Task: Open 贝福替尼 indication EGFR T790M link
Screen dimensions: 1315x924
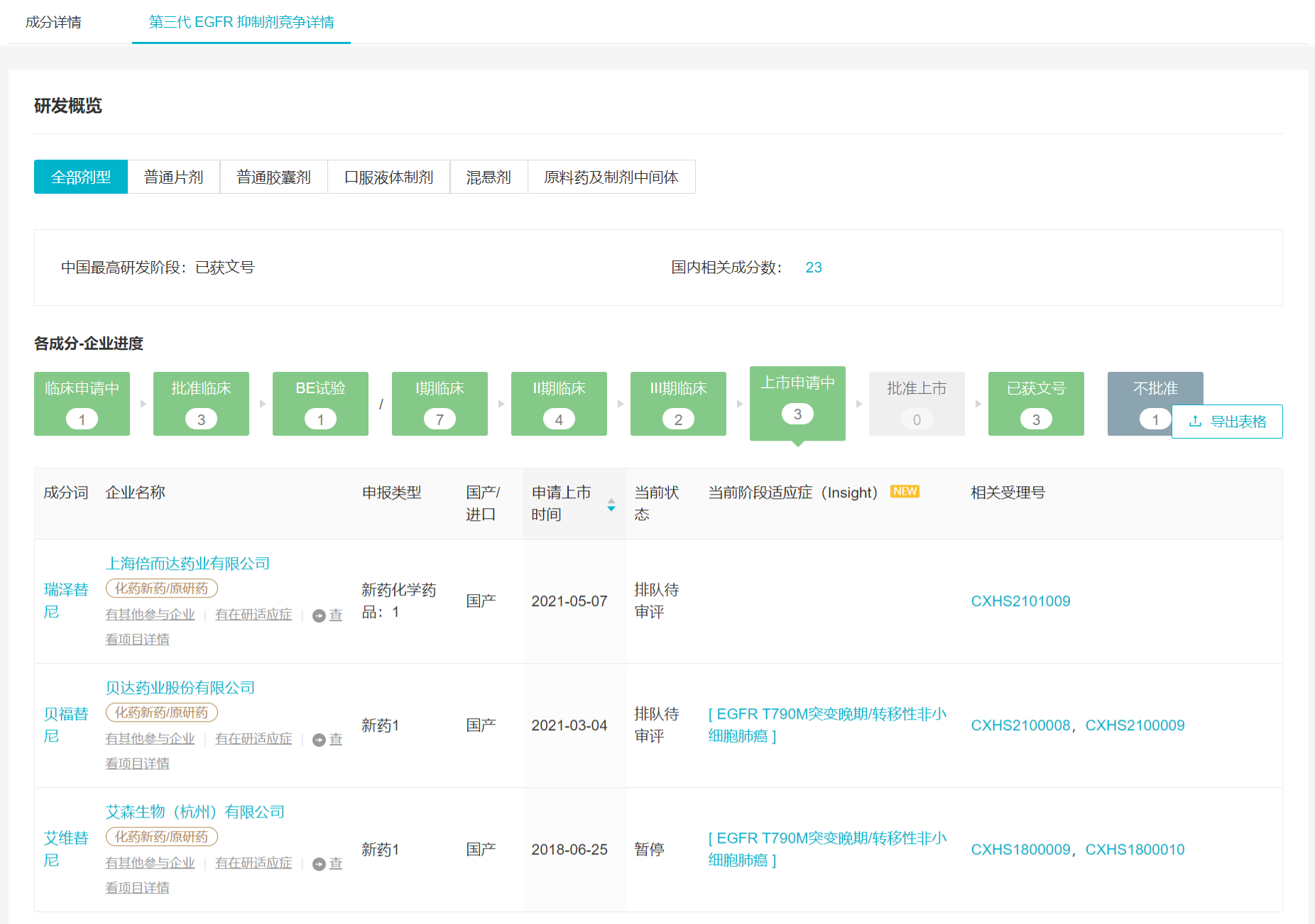Action: click(827, 725)
